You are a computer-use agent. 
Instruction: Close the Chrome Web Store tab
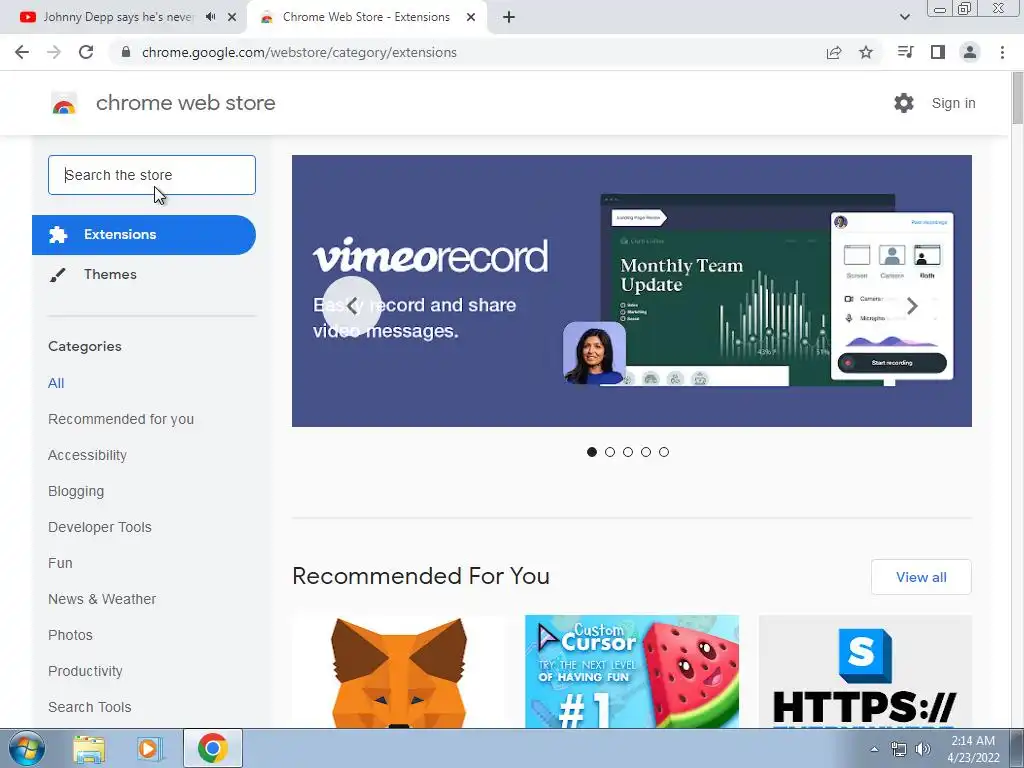(x=471, y=17)
